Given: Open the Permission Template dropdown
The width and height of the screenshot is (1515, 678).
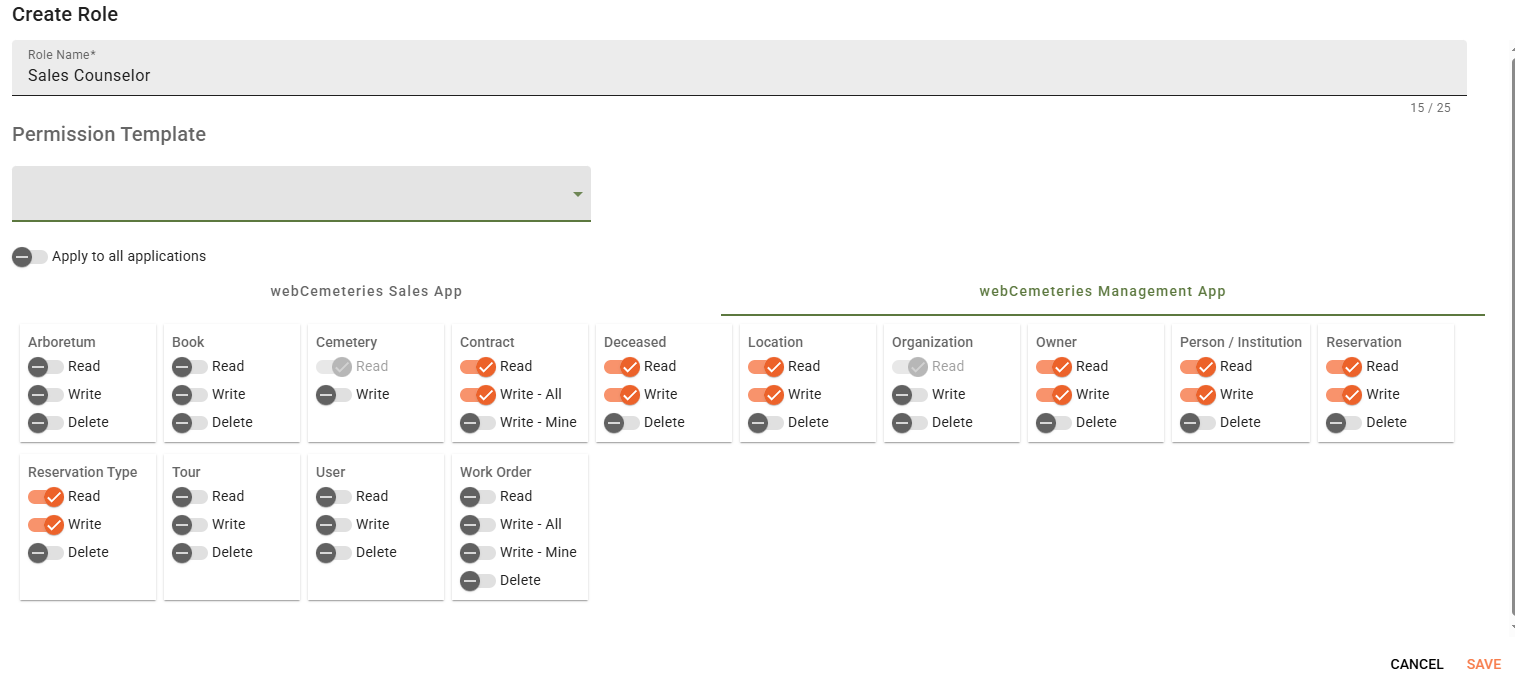Looking at the screenshot, I should click(300, 194).
